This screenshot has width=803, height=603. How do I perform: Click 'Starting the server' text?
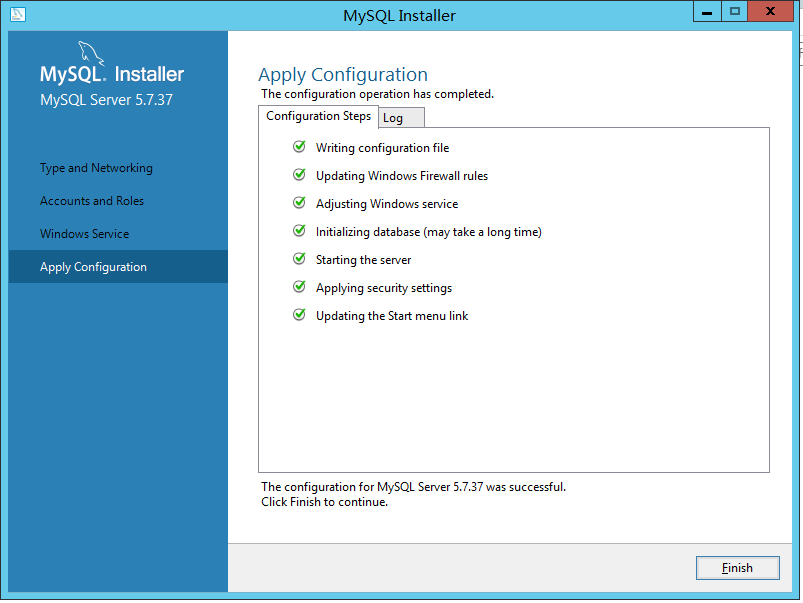(x=363, y=260)
